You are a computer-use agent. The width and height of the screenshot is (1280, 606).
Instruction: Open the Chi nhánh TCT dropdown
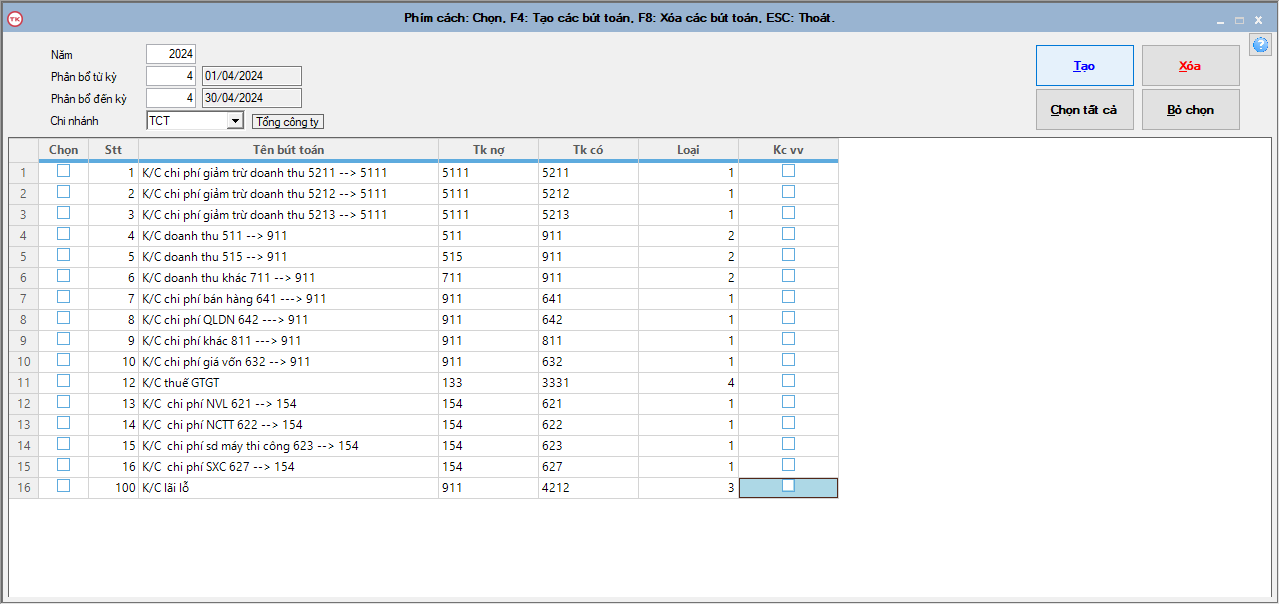point(235,121)
